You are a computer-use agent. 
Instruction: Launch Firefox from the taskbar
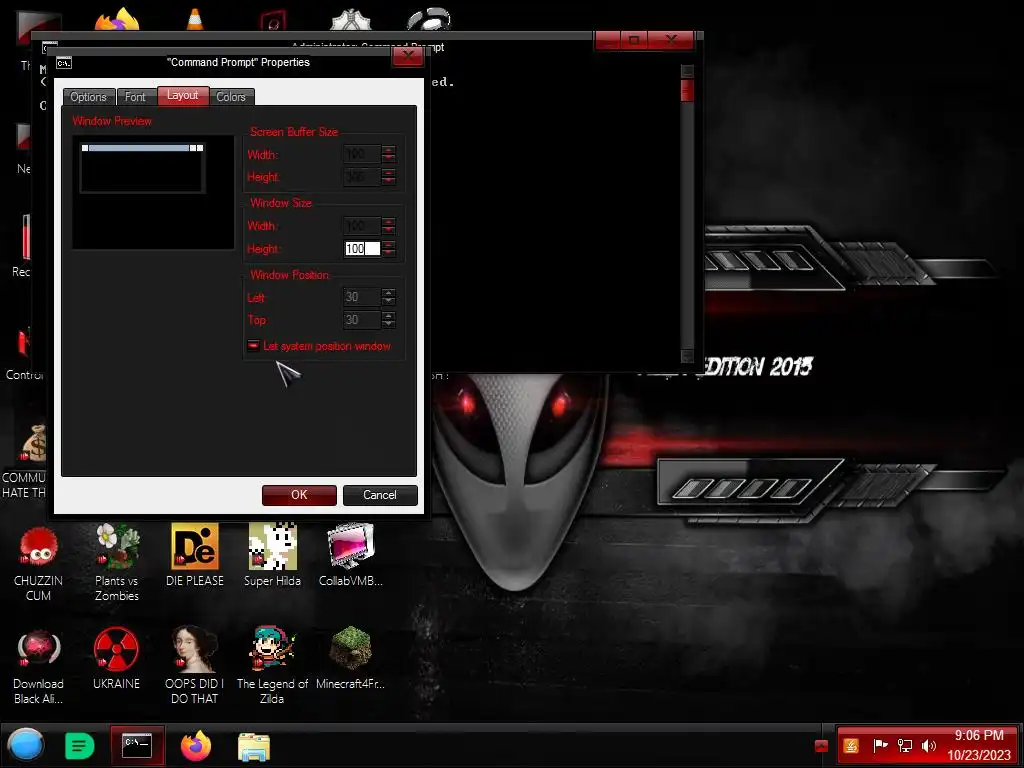tap(196, 746)
